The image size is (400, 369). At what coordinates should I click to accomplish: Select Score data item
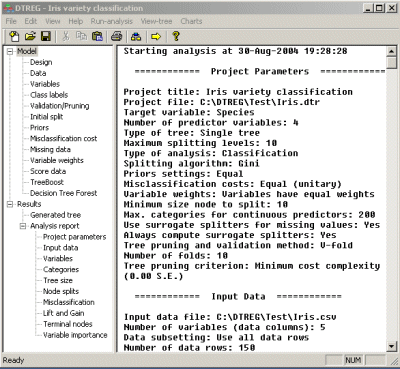[48, 171]
